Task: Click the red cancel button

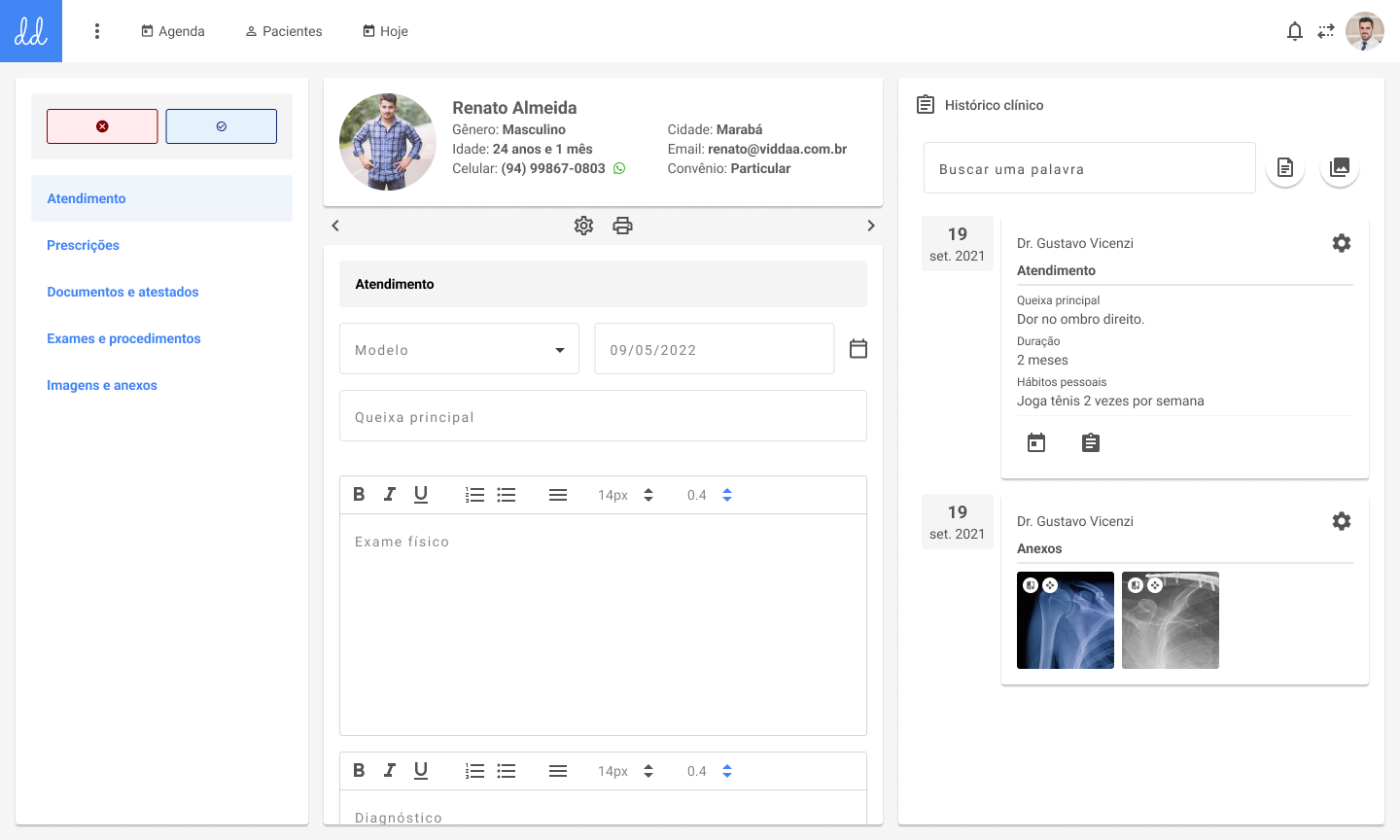Action: (102, 126)
